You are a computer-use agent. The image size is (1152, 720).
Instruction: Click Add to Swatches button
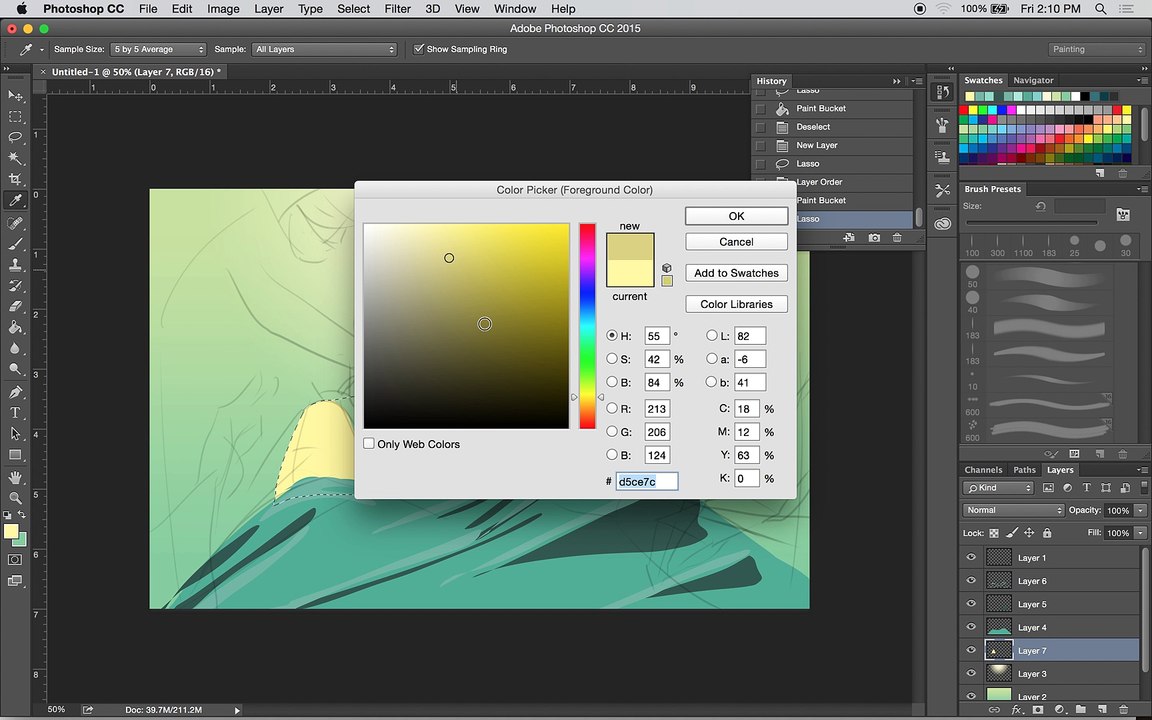[736, 273]
